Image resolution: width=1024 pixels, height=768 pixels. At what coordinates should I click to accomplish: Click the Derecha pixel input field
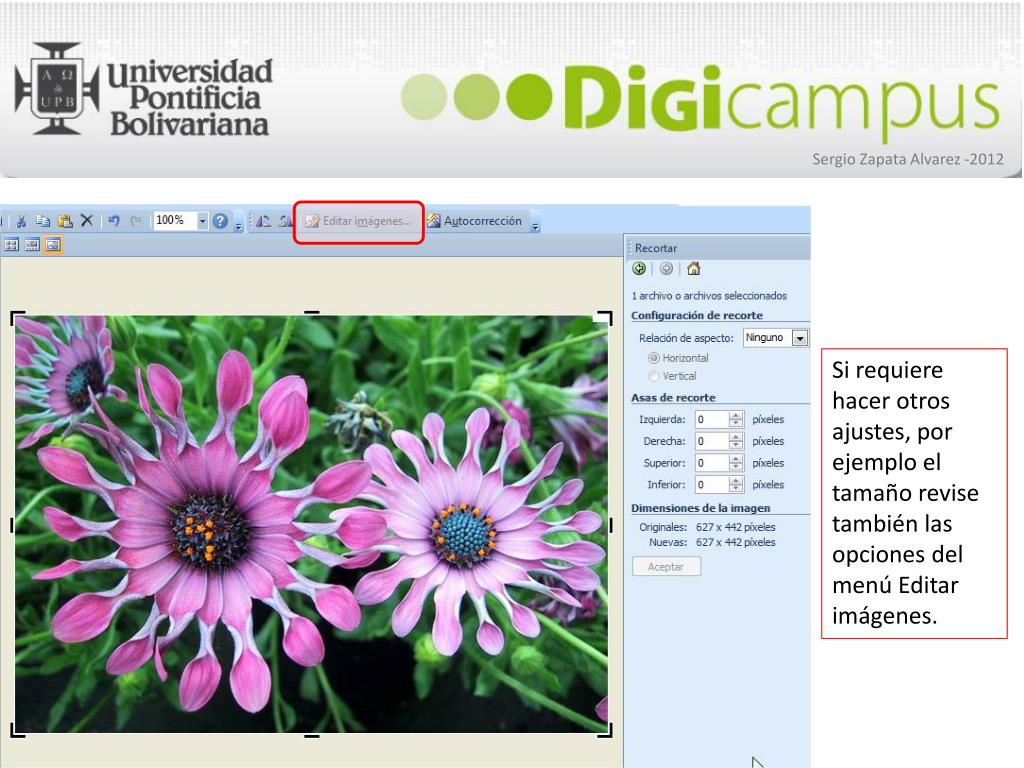pos(711,441)
